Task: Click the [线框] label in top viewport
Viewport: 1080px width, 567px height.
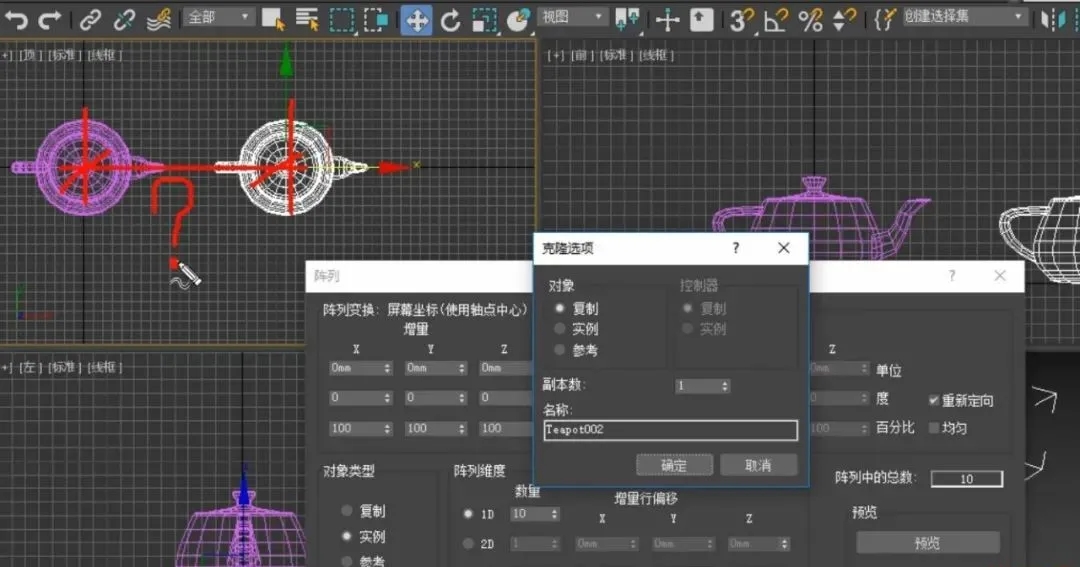Action: click(104, 55)
